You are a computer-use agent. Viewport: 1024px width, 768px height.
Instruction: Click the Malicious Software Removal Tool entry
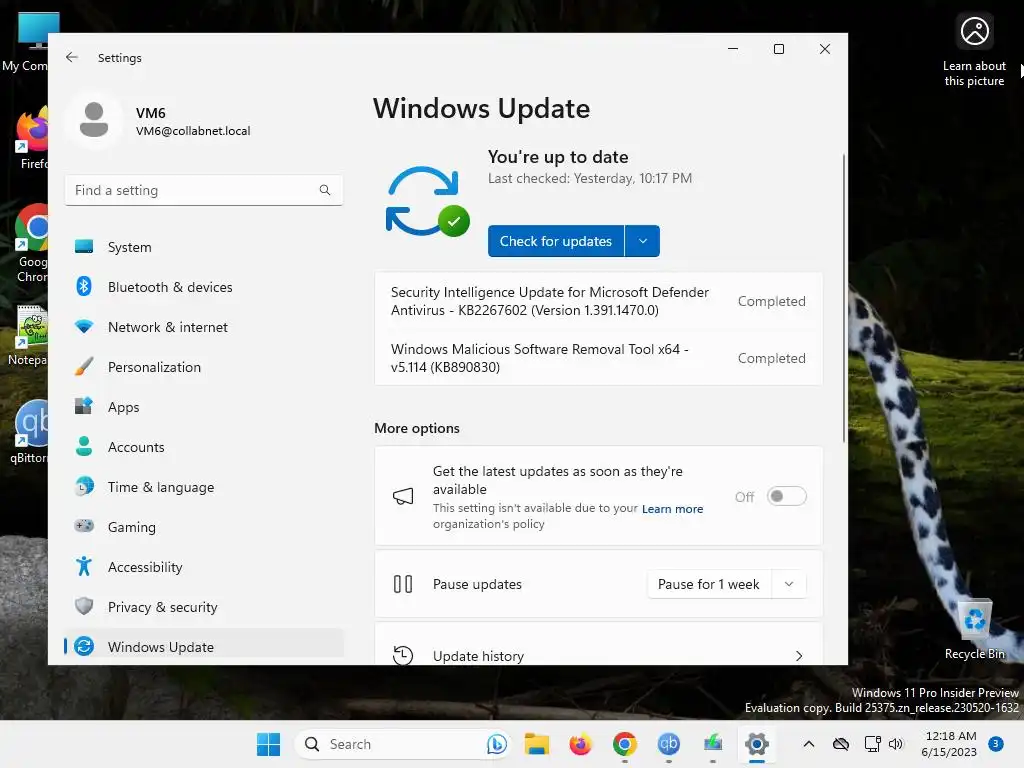point(598,358)
